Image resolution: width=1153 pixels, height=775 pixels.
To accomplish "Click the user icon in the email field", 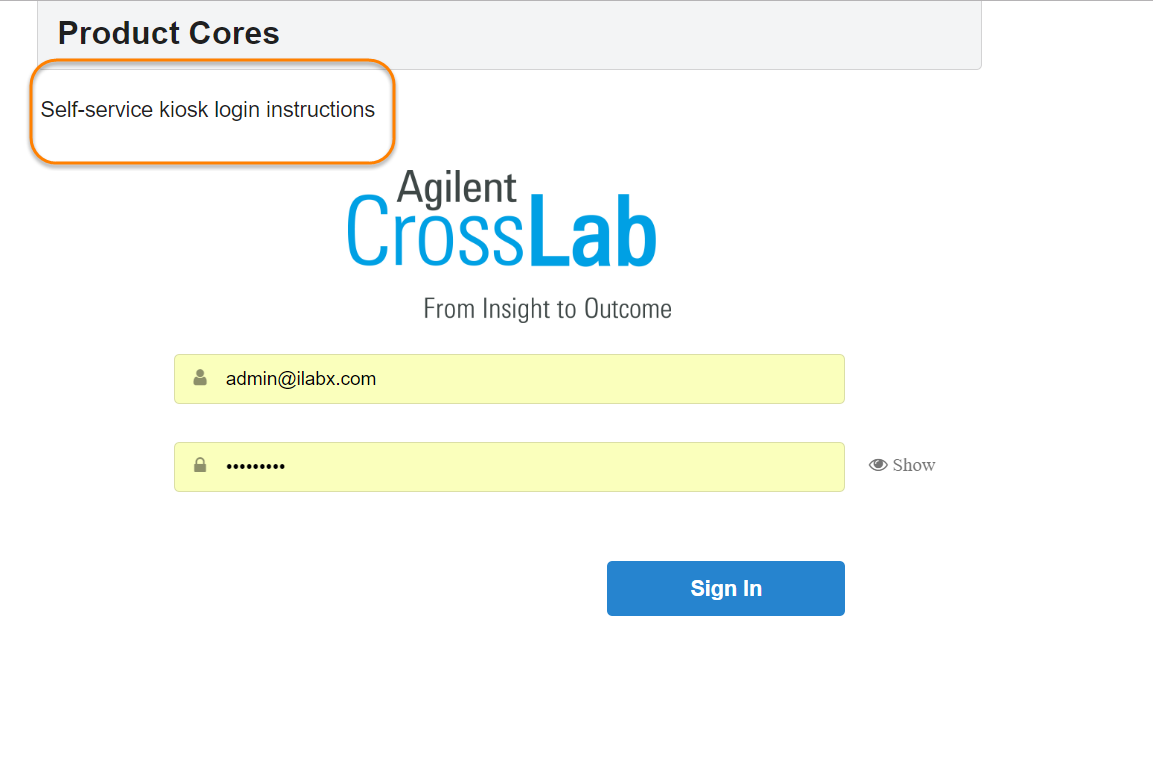I will [x=200, y=378].
